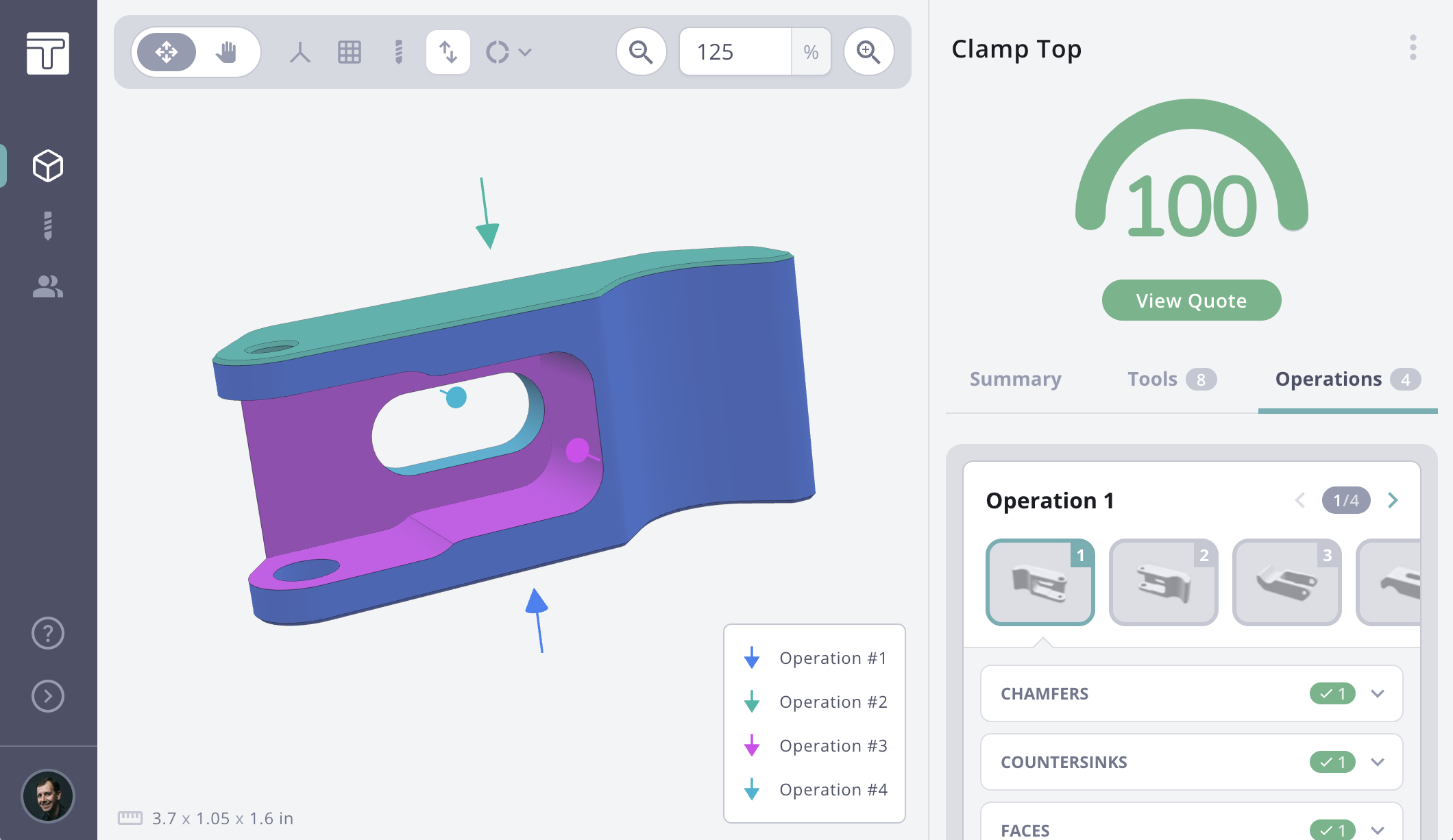Switch to the pan hand mode

pyautogui.click(x=226, y=51)
